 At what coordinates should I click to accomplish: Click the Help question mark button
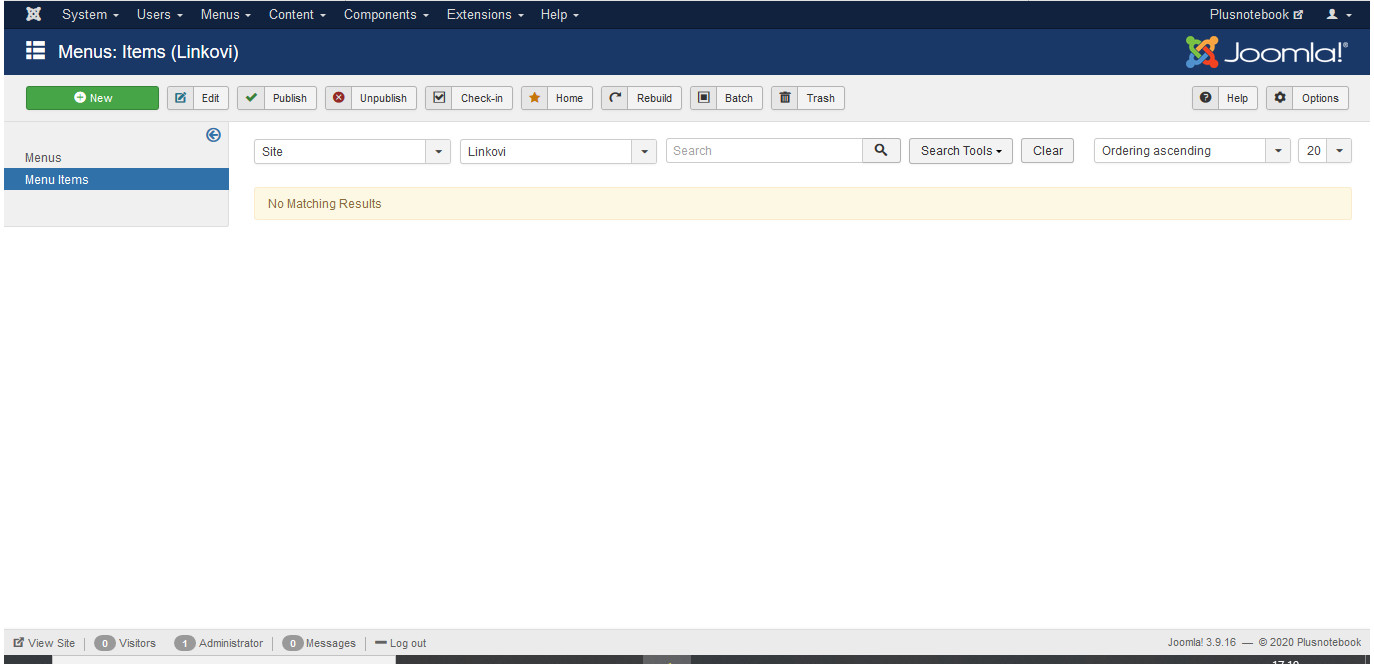point(1224,98)
